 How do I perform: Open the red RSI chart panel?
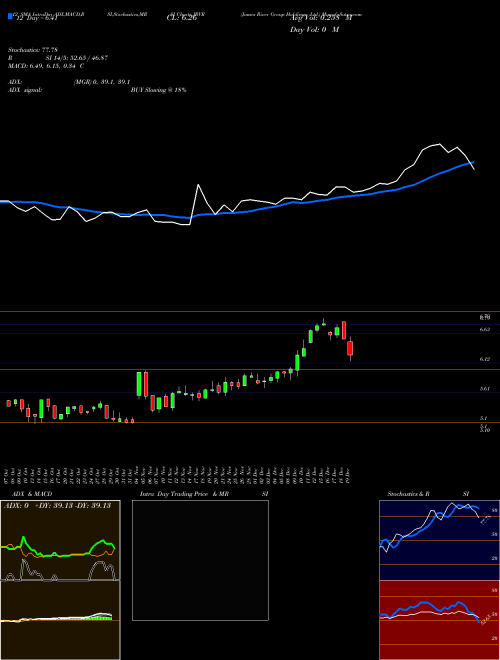(439, 620)
